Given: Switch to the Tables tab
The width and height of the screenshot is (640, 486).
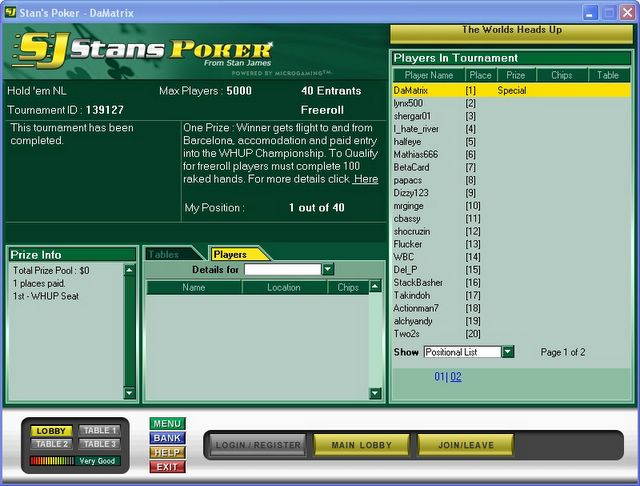Looking at the screenshot, I should pyautogui.click(x=169, y=254).
